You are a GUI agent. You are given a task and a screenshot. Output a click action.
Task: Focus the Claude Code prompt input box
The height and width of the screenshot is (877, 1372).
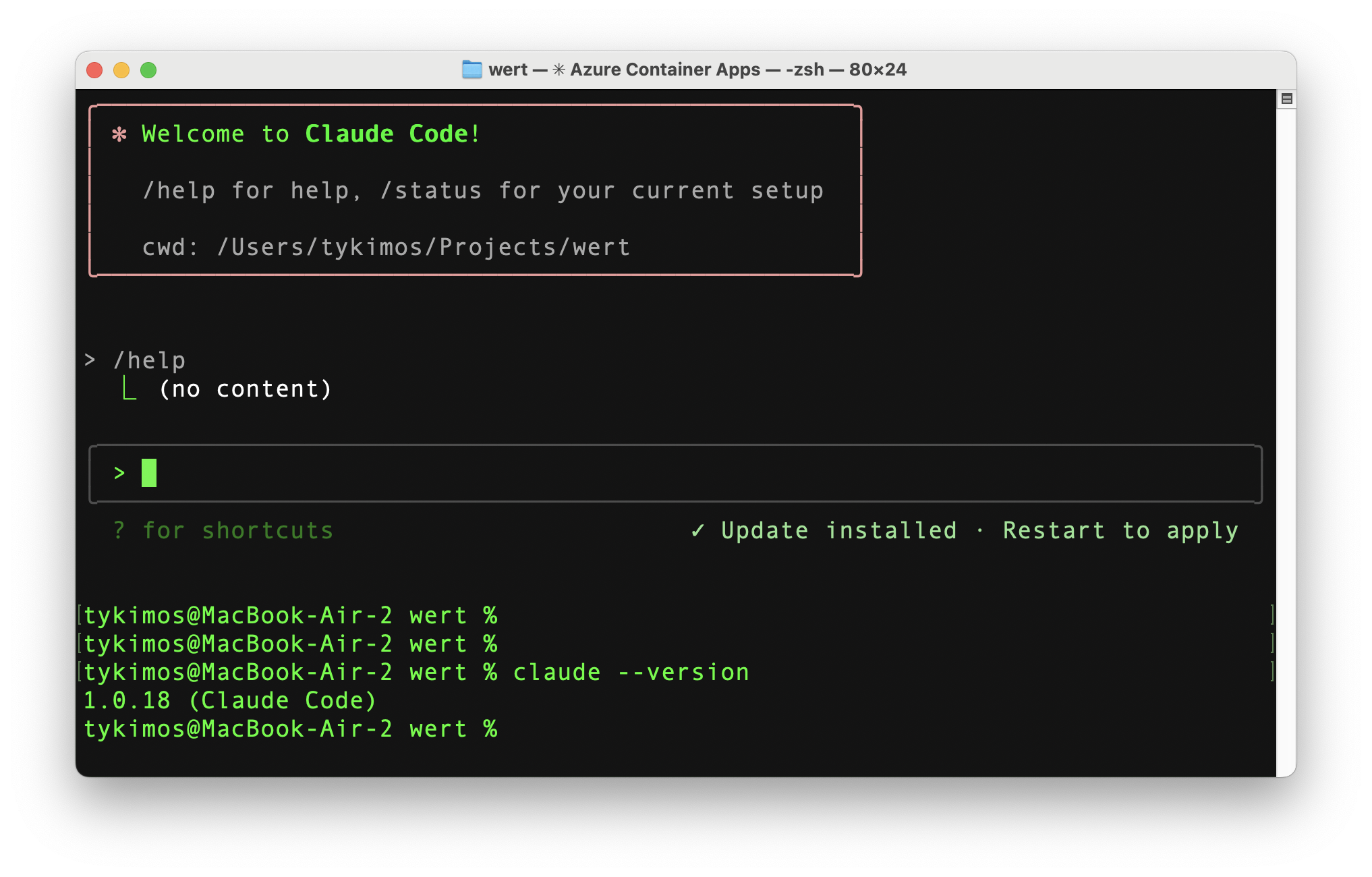(675, 473)
